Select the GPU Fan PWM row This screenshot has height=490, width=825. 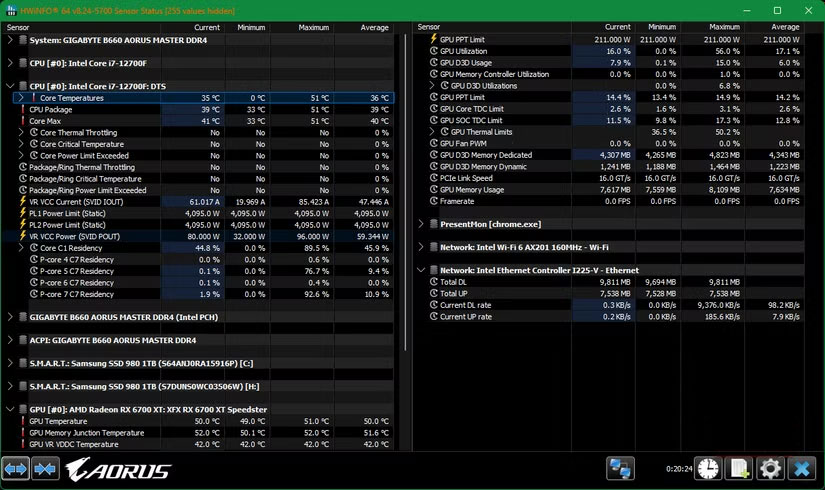coord(609,143)
